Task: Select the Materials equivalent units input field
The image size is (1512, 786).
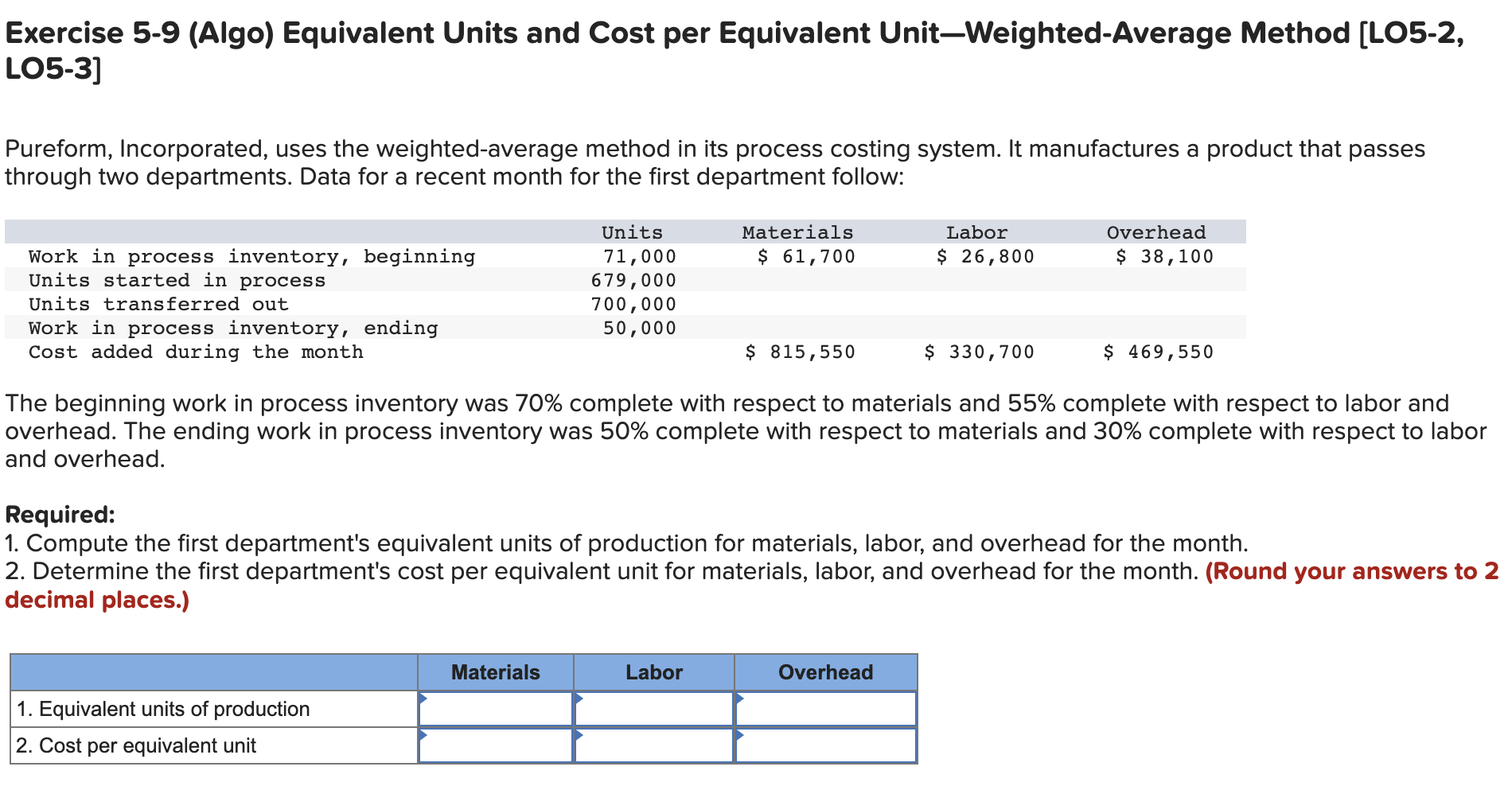Action: coord(497,708)
